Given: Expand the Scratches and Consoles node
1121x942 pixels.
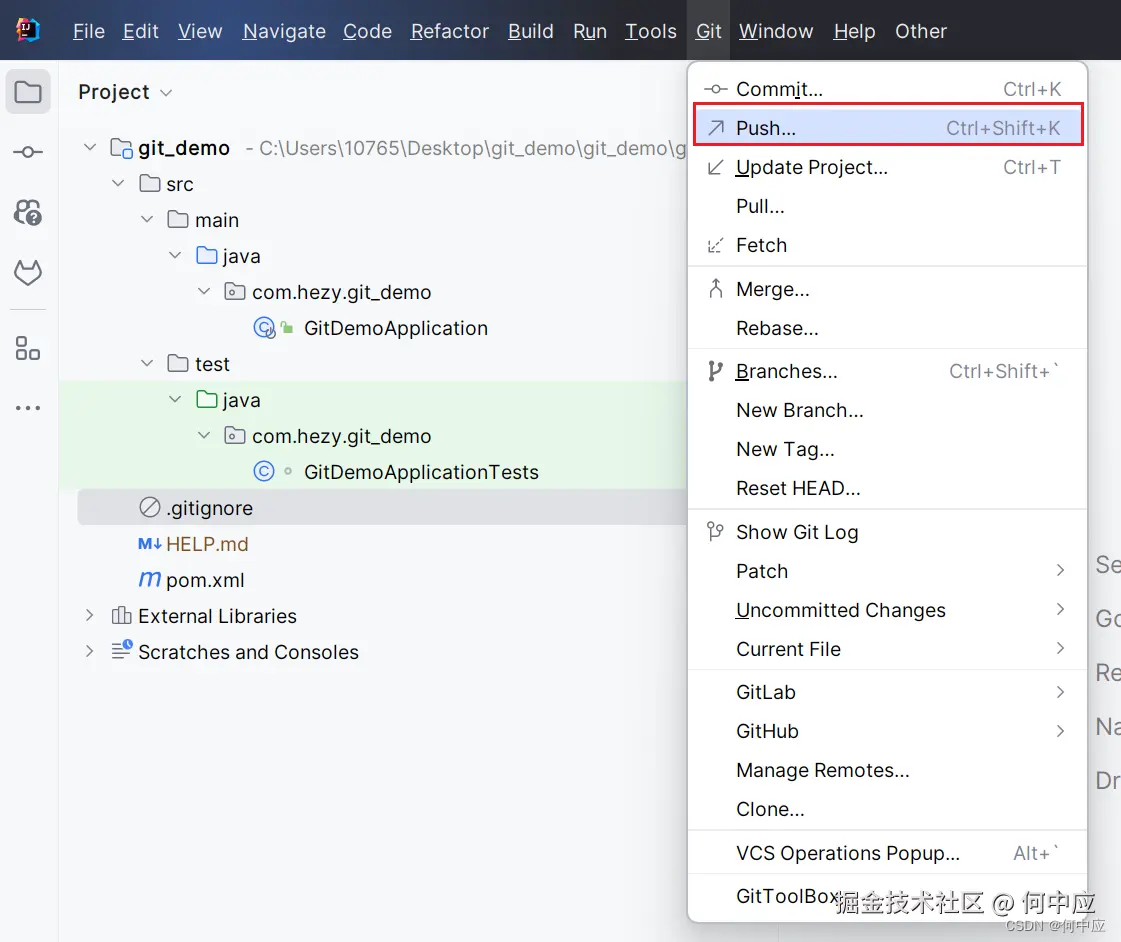Looking at the screenshot, I should click(90, 652).
